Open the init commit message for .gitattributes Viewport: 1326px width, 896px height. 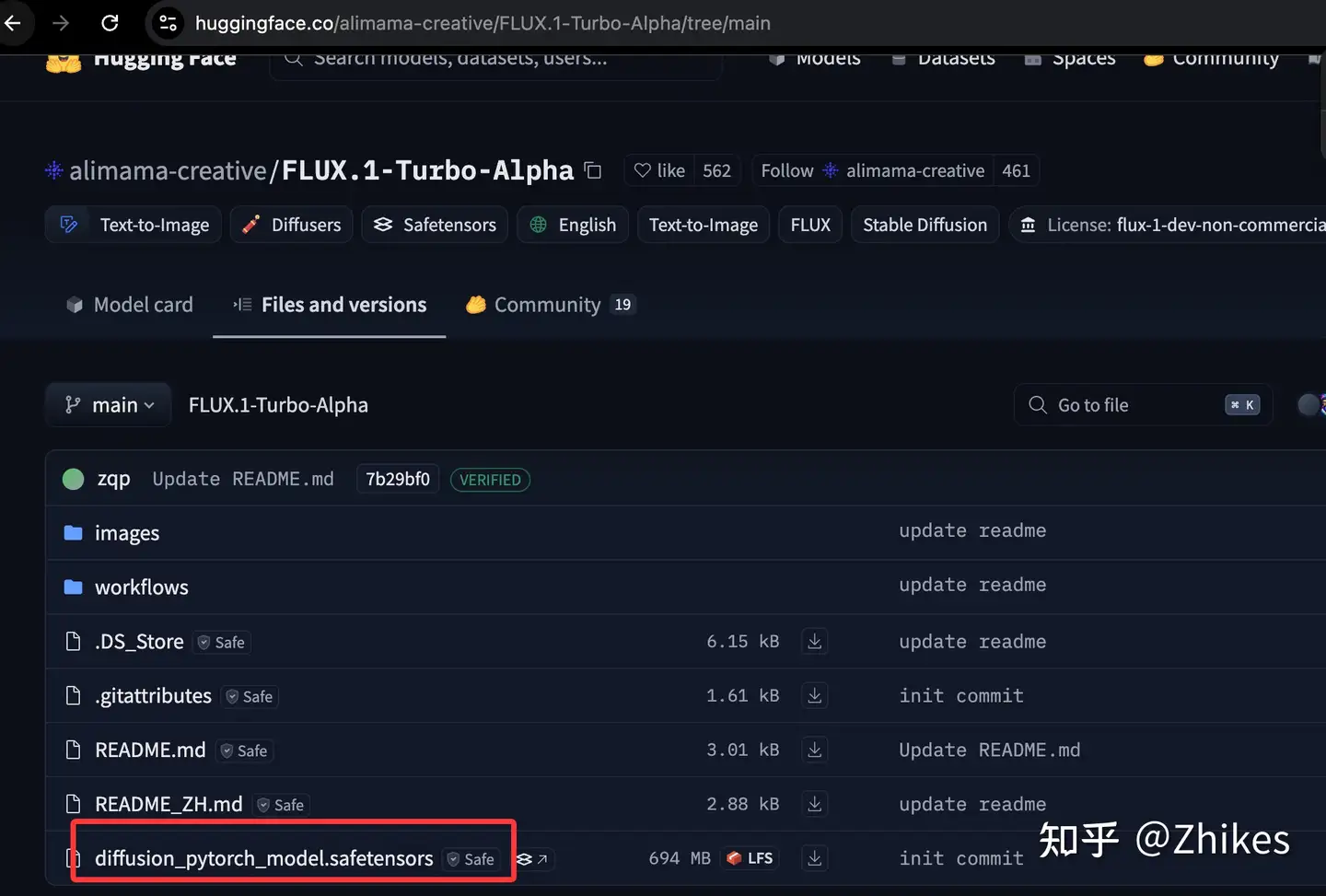[x=961, y=696]
